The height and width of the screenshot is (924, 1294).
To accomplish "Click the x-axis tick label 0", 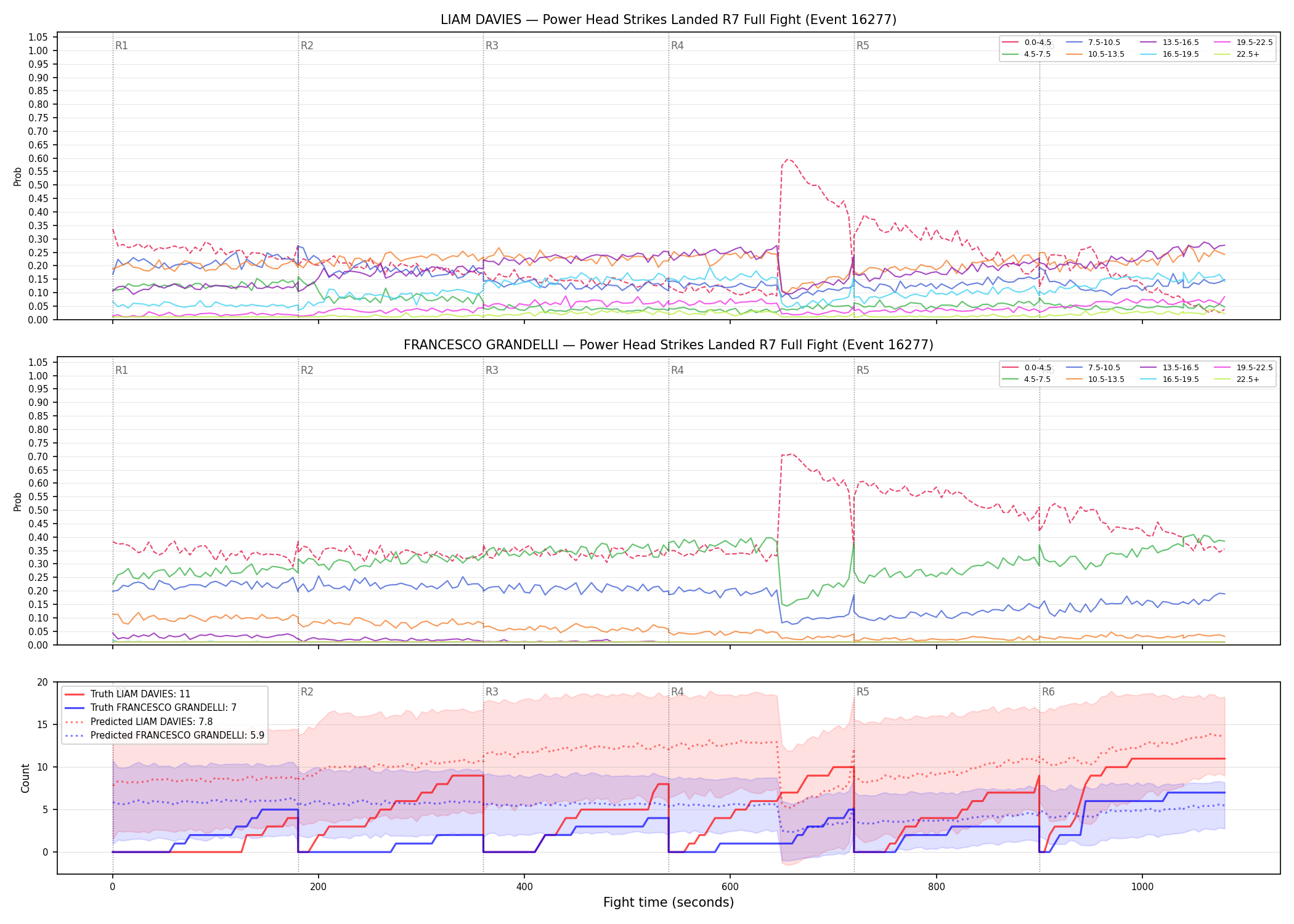I will click(x=112, y=887).
